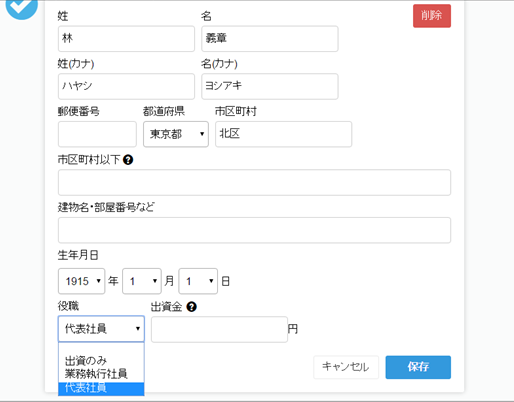Screen dimensions: 514x402
Task: Select 業務執行社員 from the role list
Action: [96, 374]
